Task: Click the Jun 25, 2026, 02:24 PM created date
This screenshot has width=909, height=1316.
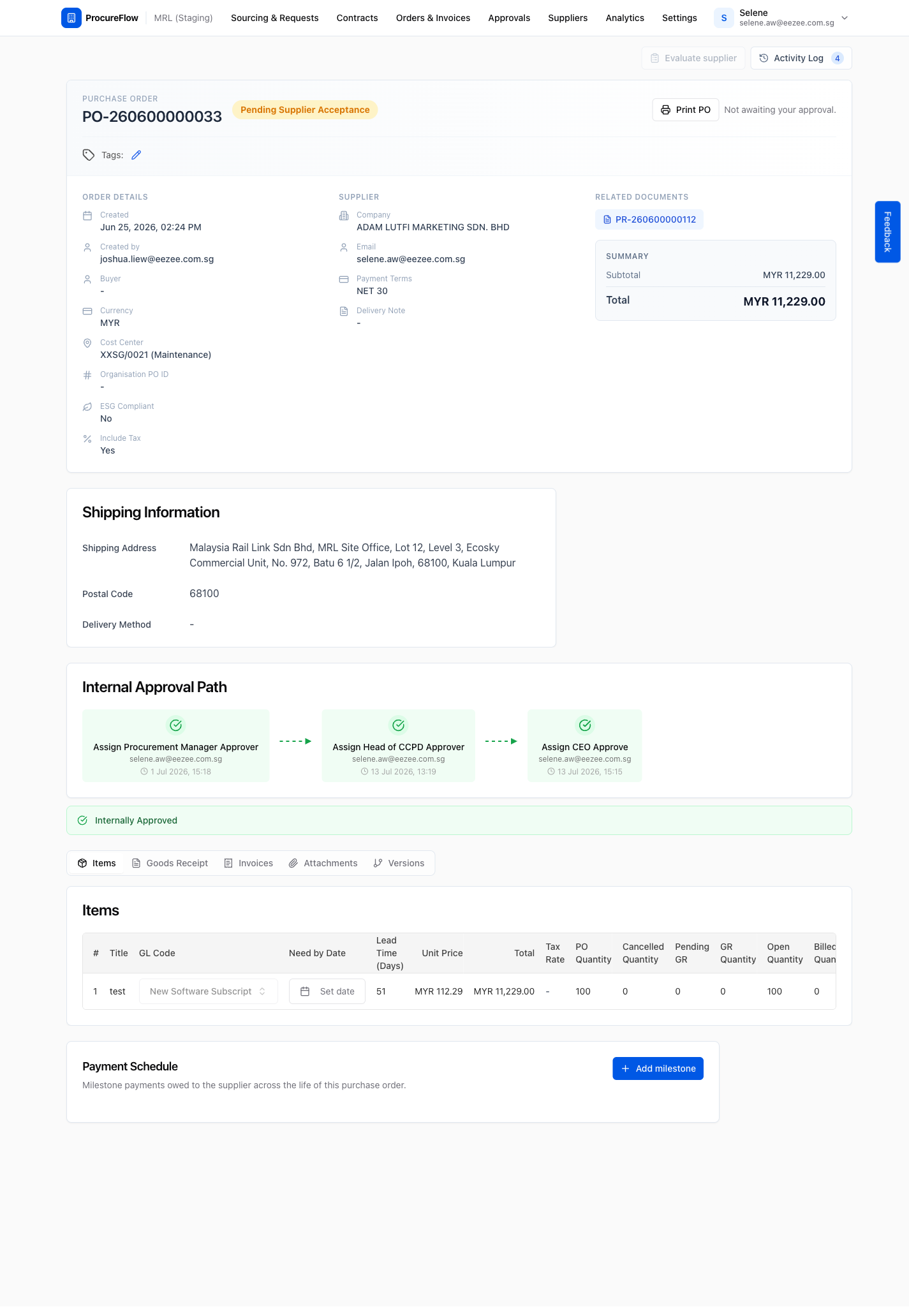Action: (x=151, y=227)
